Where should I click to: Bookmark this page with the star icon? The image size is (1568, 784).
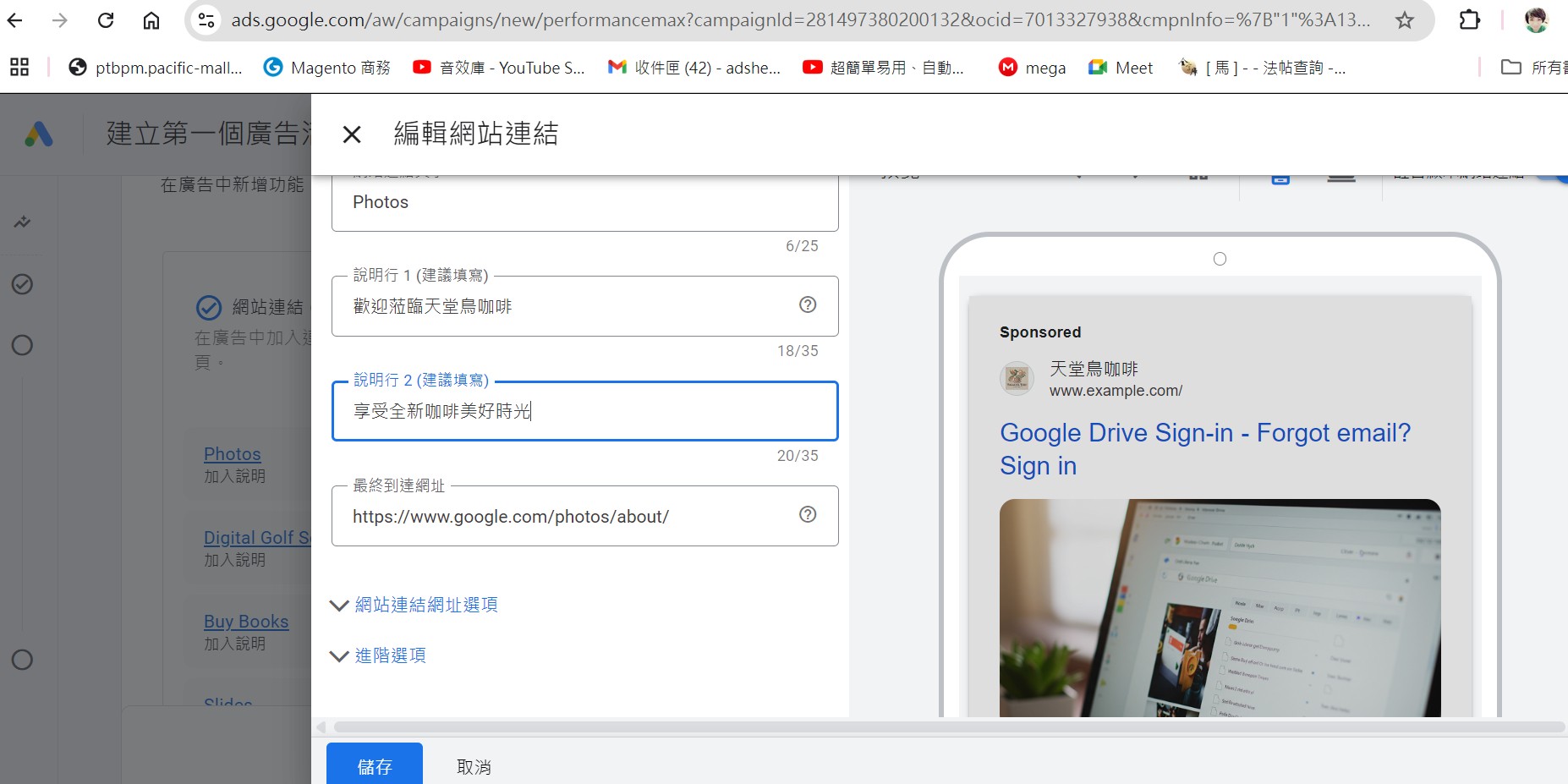click(x=1405, y=19)
